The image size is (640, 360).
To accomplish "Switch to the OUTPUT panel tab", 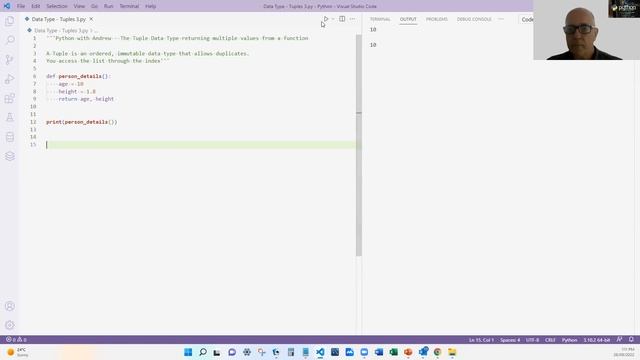I will coord(408,19).
